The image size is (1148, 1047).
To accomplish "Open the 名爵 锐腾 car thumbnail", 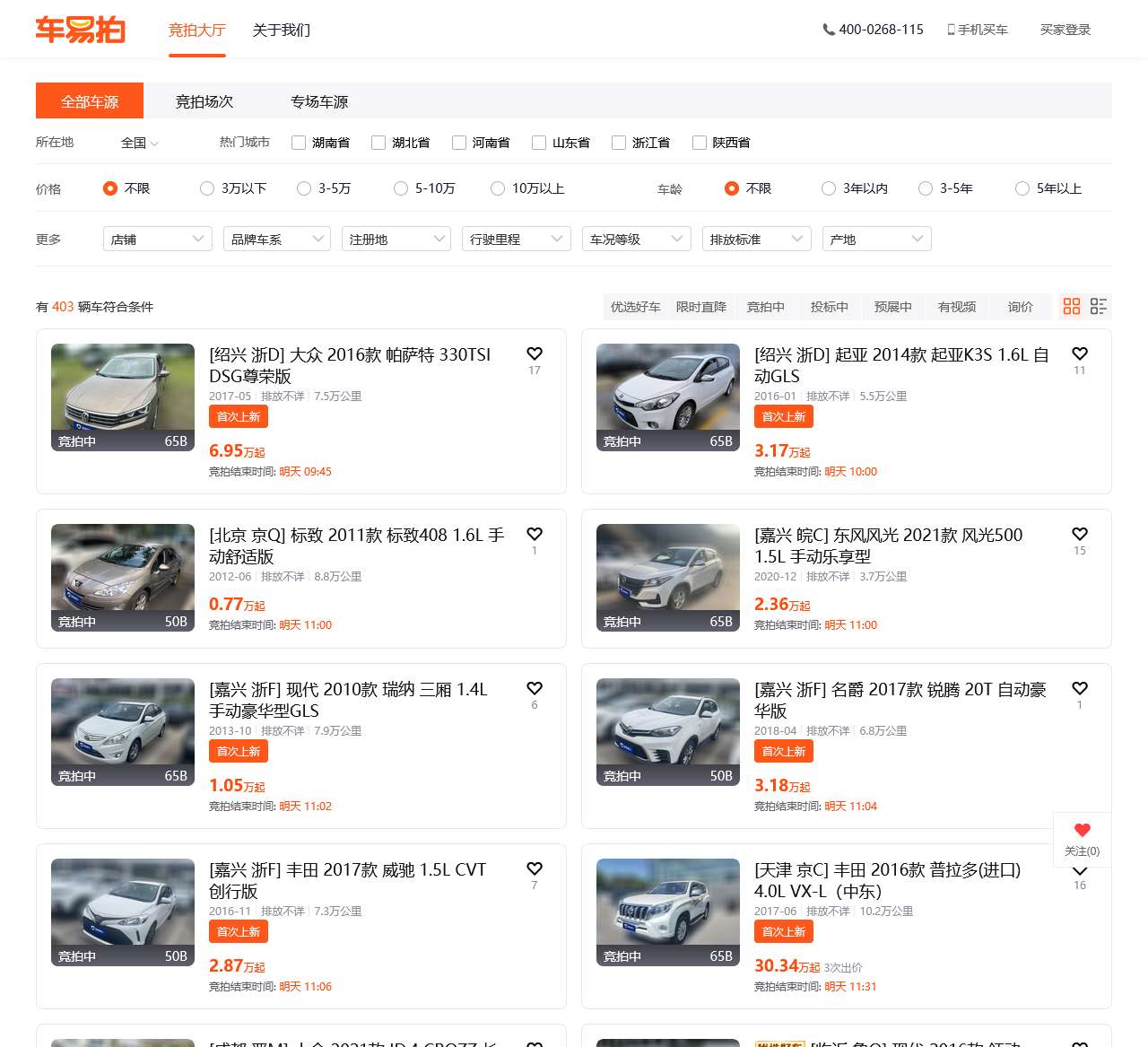I will (x=668, y=732).
